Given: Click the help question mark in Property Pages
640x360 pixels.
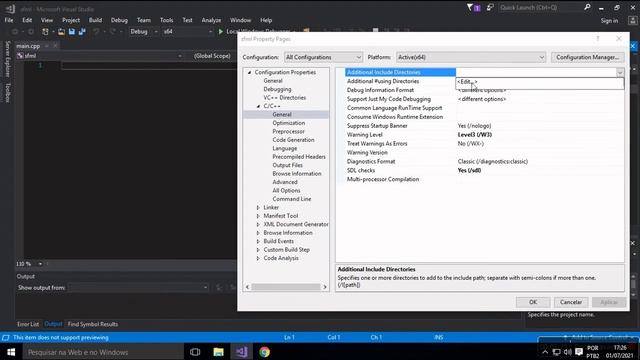Looking at the screenshot, I should (598, 38).
